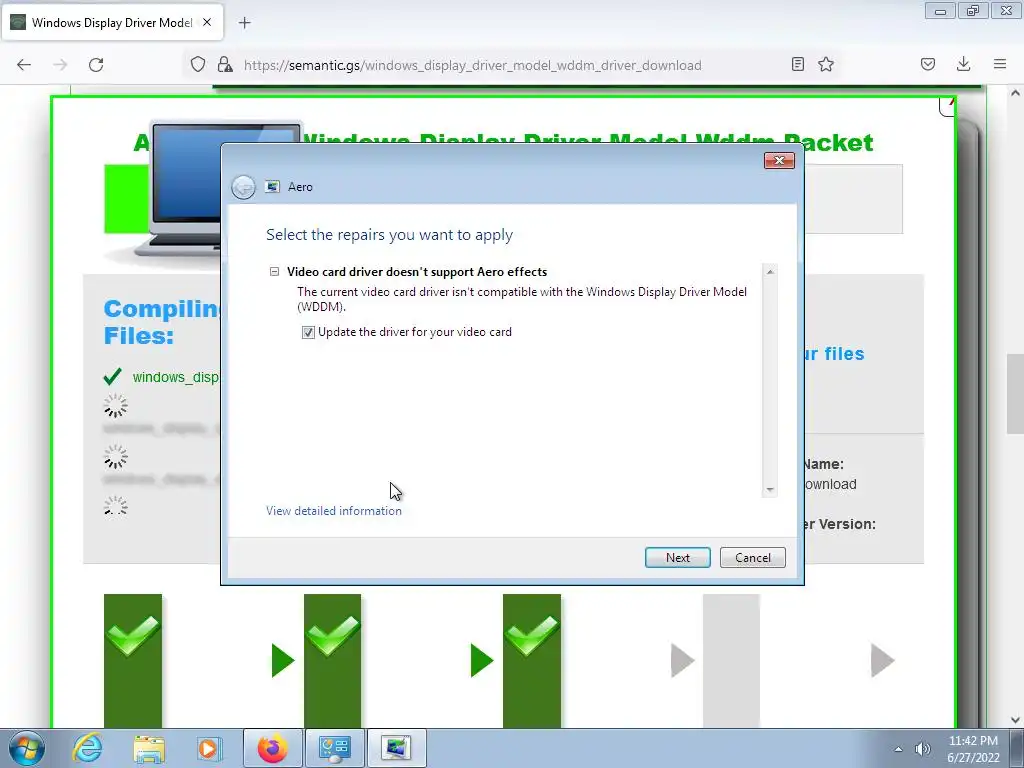
Task: Click the third green checkmark step box
Action: click(532, 660)
